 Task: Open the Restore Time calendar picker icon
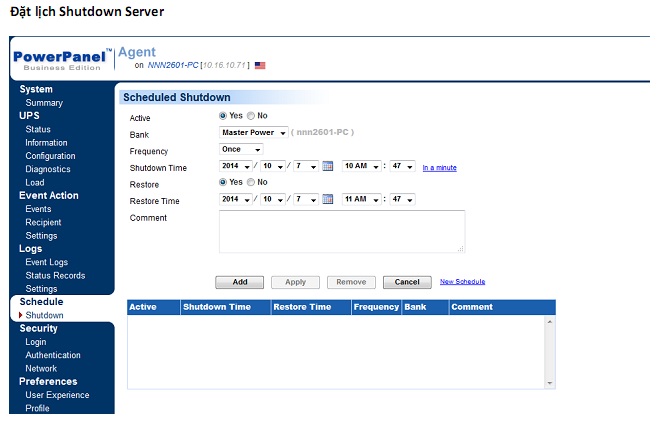(x=327, y=200)
